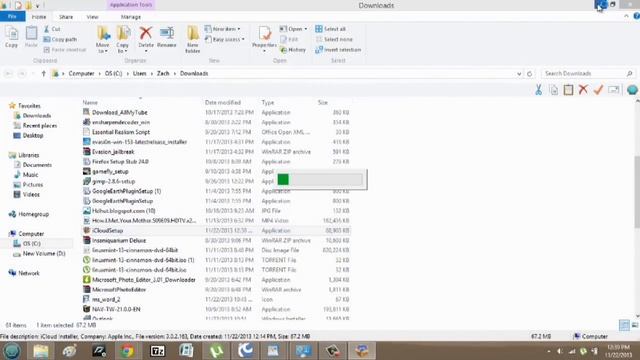Screen dimensions: 640x360
Task: Click the orange checkmark toolbar icon
Action: coord(598,90)
